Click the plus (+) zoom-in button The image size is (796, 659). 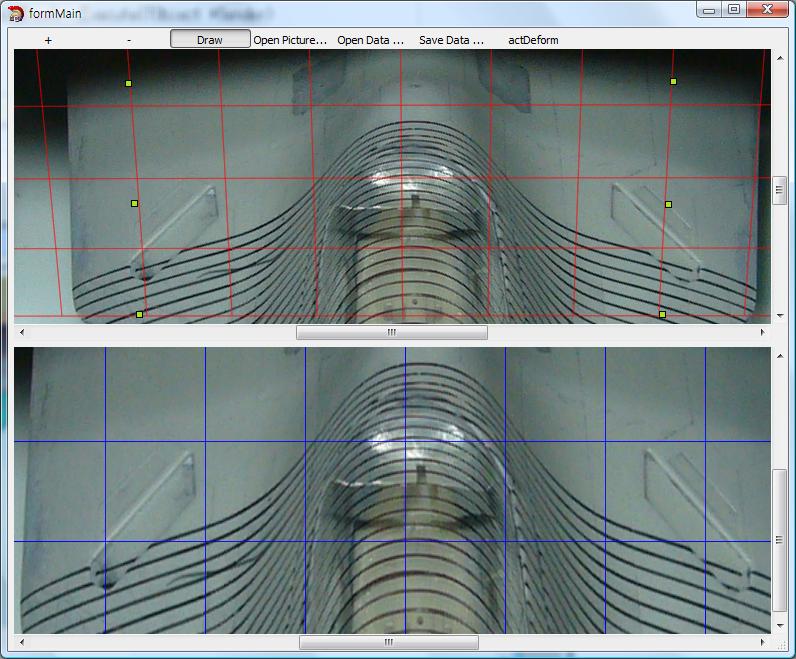pyautogui.click(x=48, y=40)
